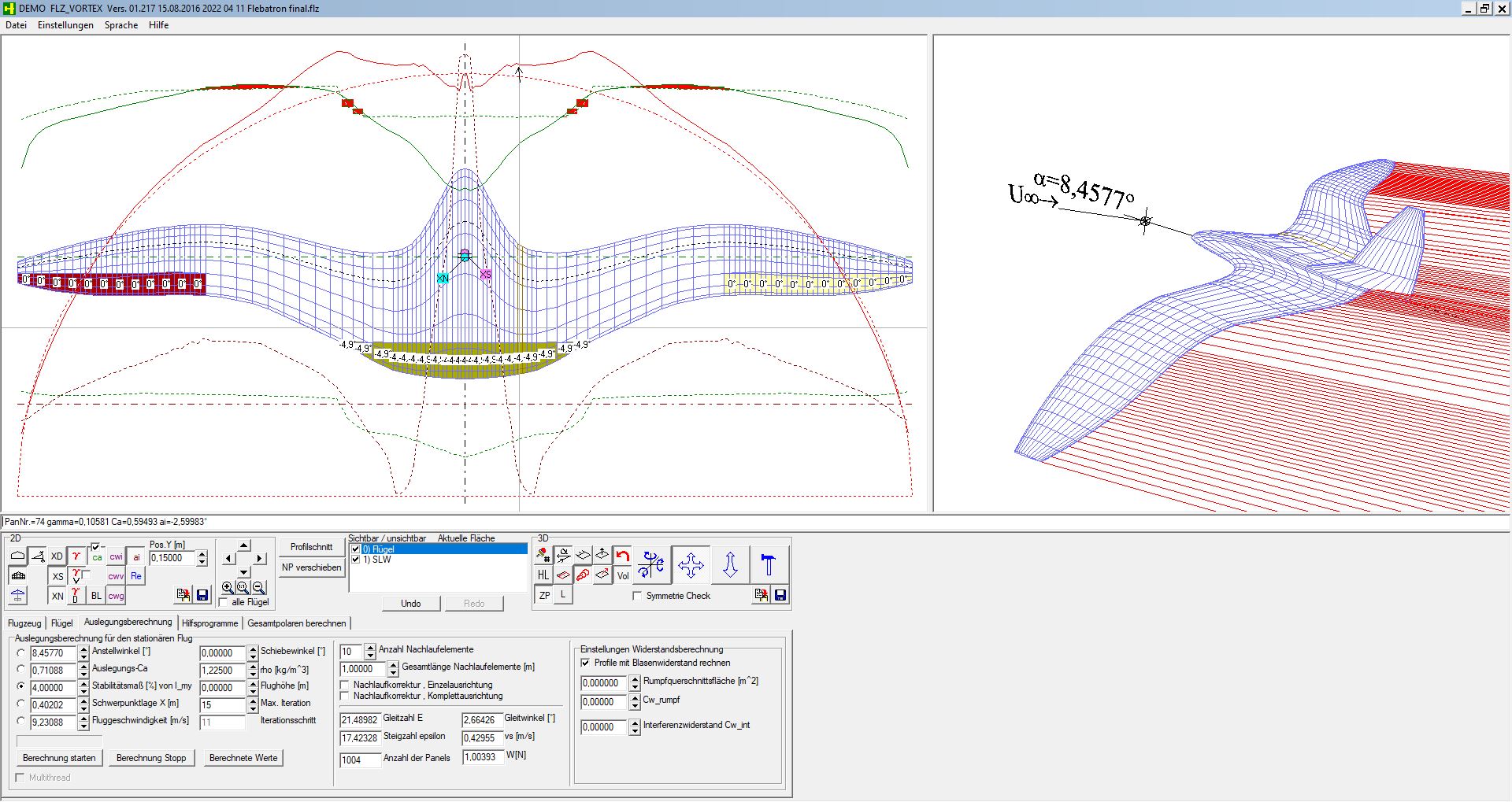Screen dimensions: 1512x802
Task: Select the 3D axis rotation tool
Action: point(651,565)
